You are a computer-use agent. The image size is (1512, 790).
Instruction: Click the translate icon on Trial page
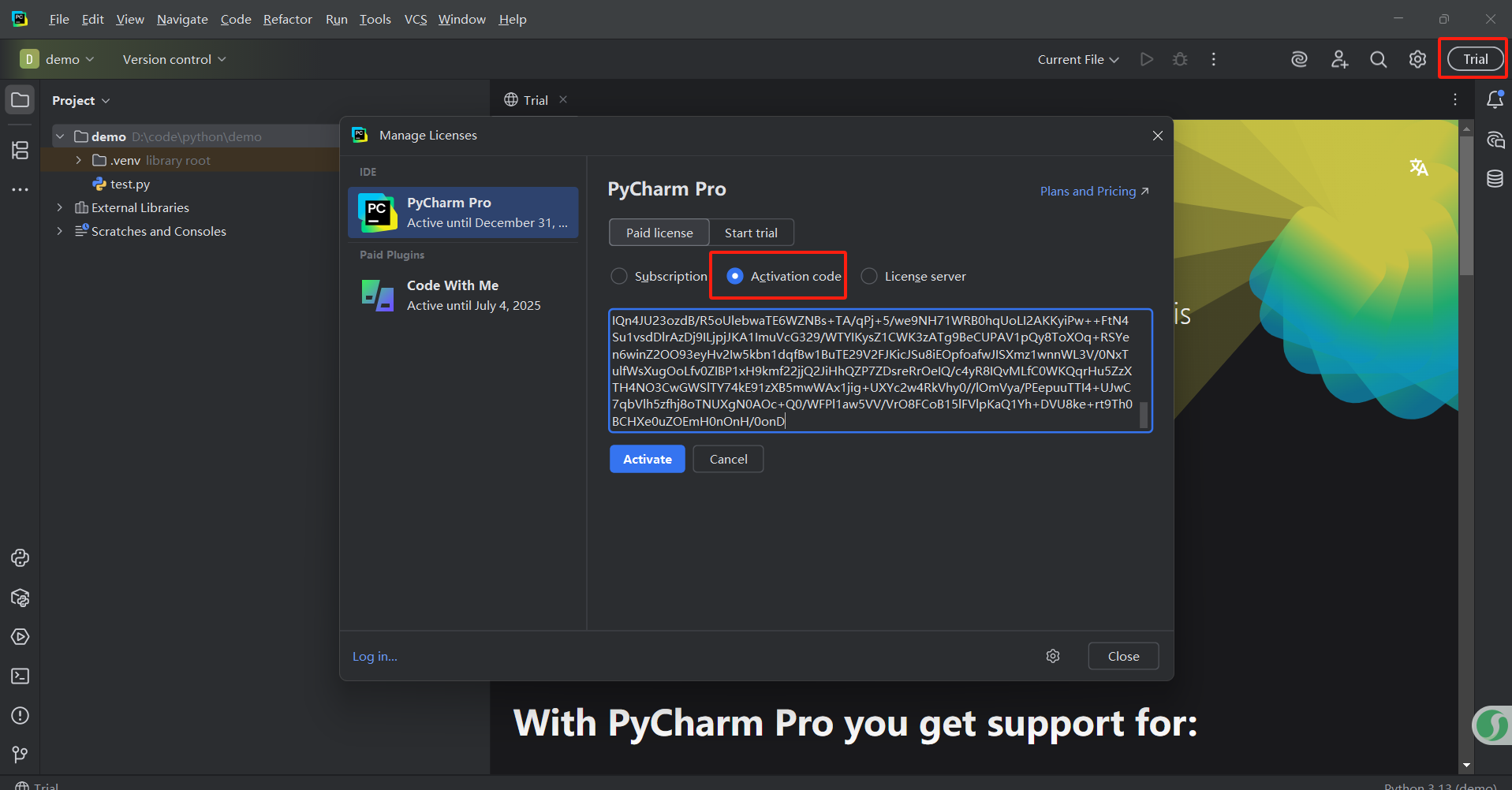pyautogui.click(x=1418, y=167)
